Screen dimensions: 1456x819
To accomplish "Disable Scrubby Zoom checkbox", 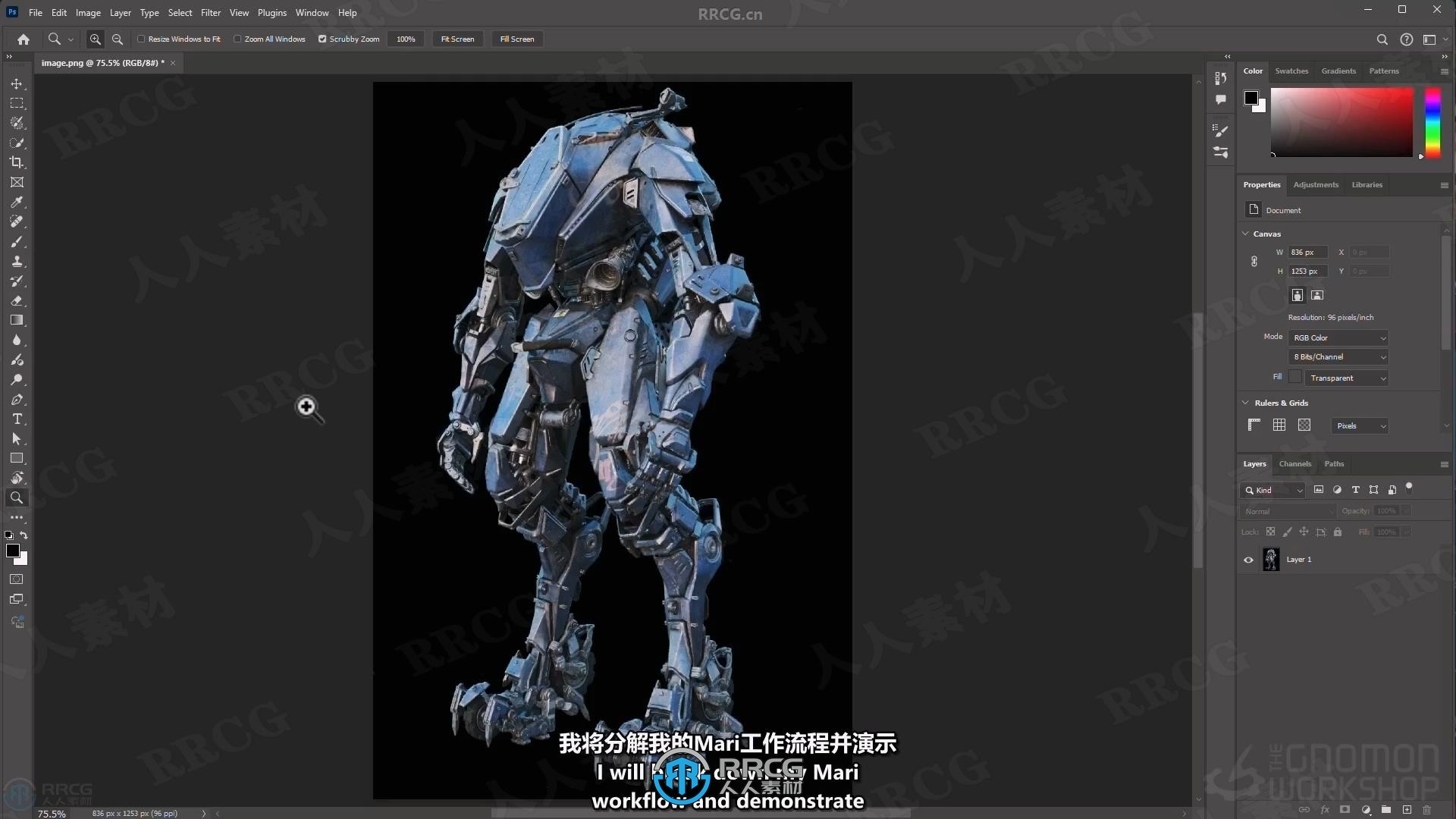I will pyautogui.click(x=322, y=39).
